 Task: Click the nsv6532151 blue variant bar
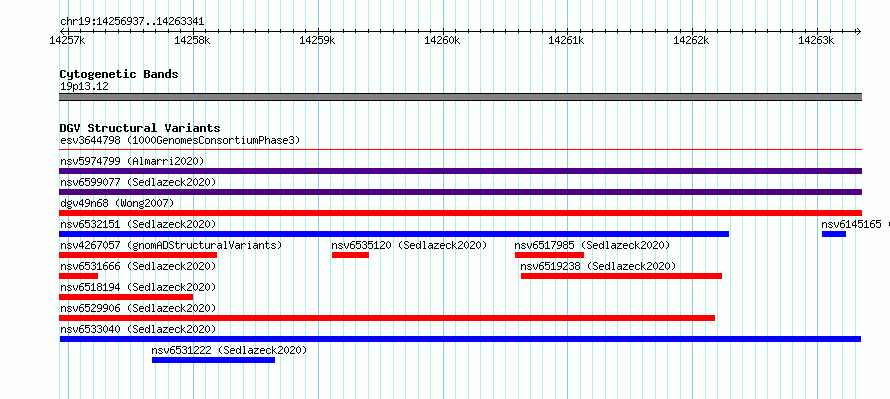(x=394, y=234)
